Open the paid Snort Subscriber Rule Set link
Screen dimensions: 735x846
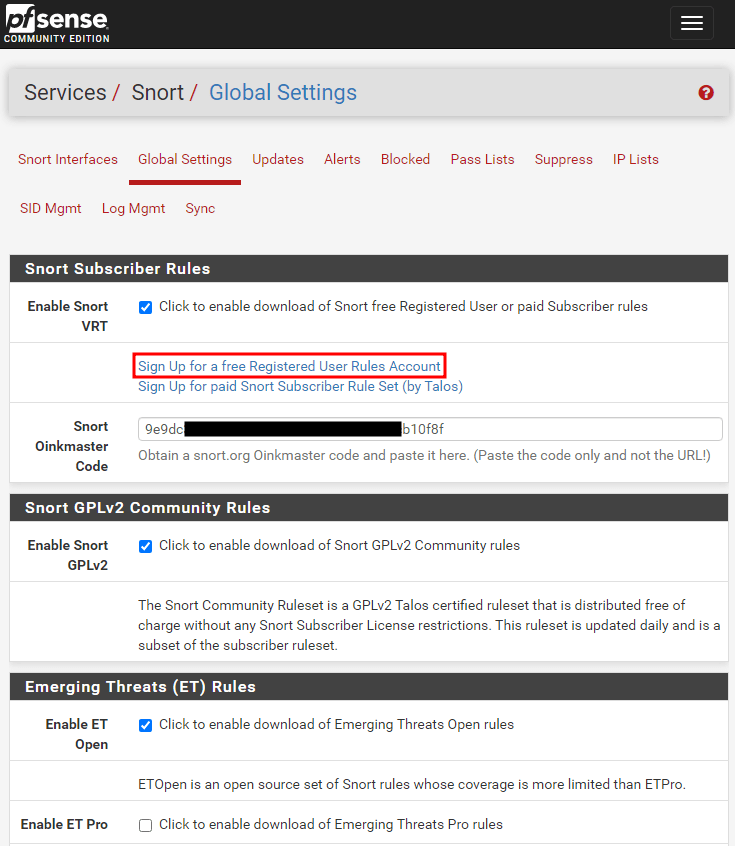[x=300, y=387]
